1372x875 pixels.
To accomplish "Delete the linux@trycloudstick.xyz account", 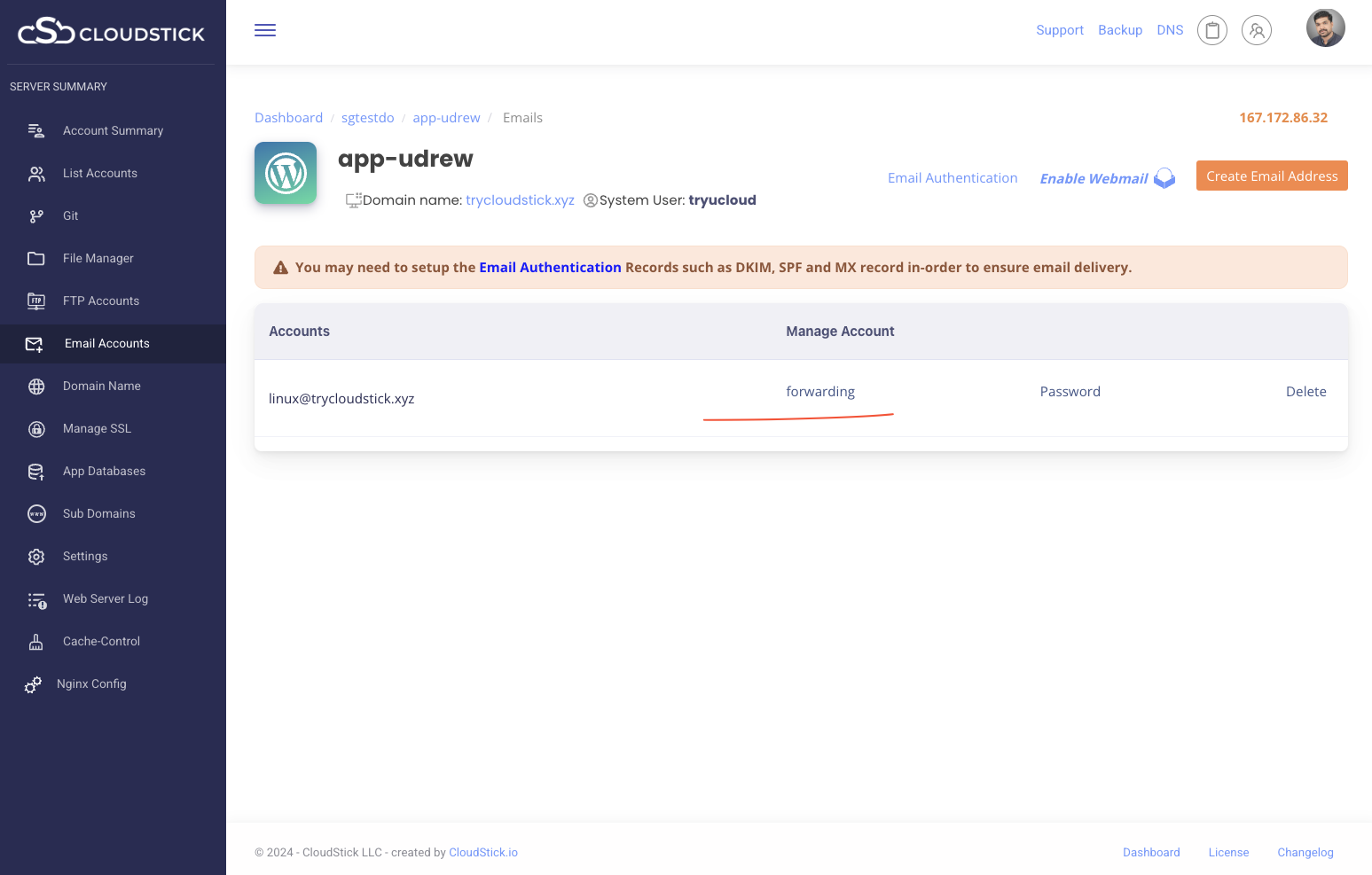I will [x=1305, y=391].
